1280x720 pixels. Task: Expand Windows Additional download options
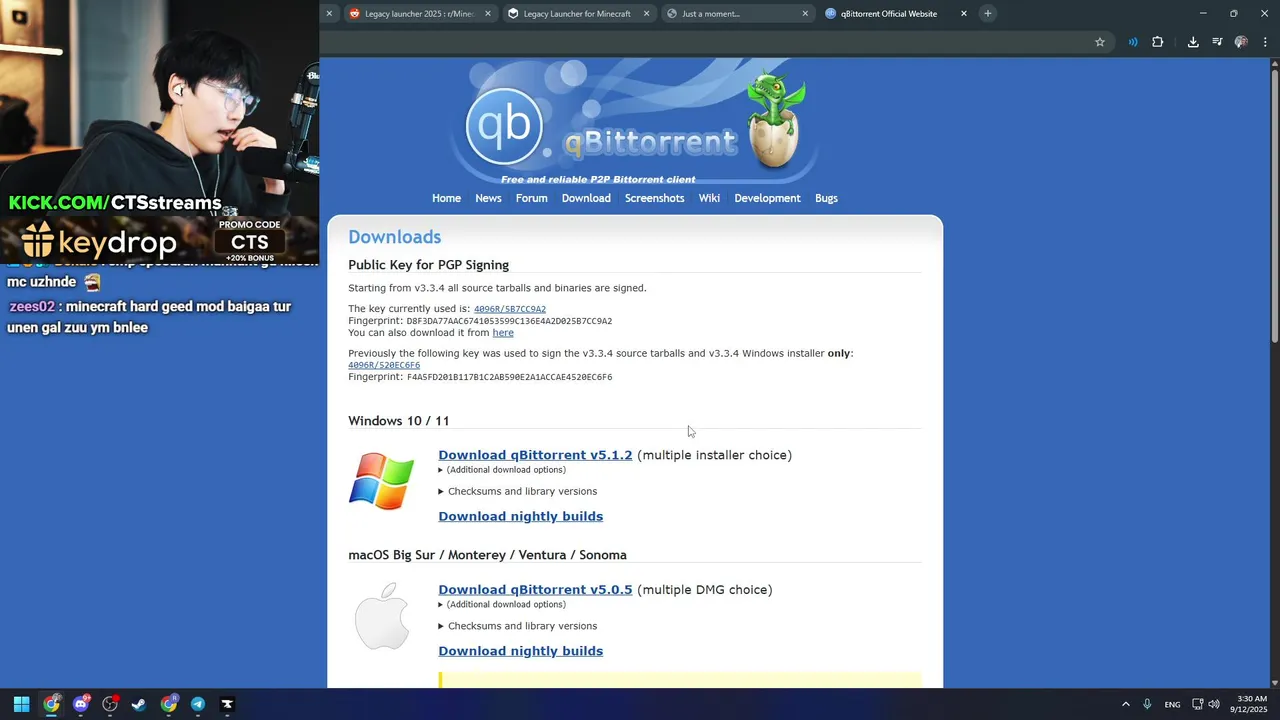click(x=502, y=470)
